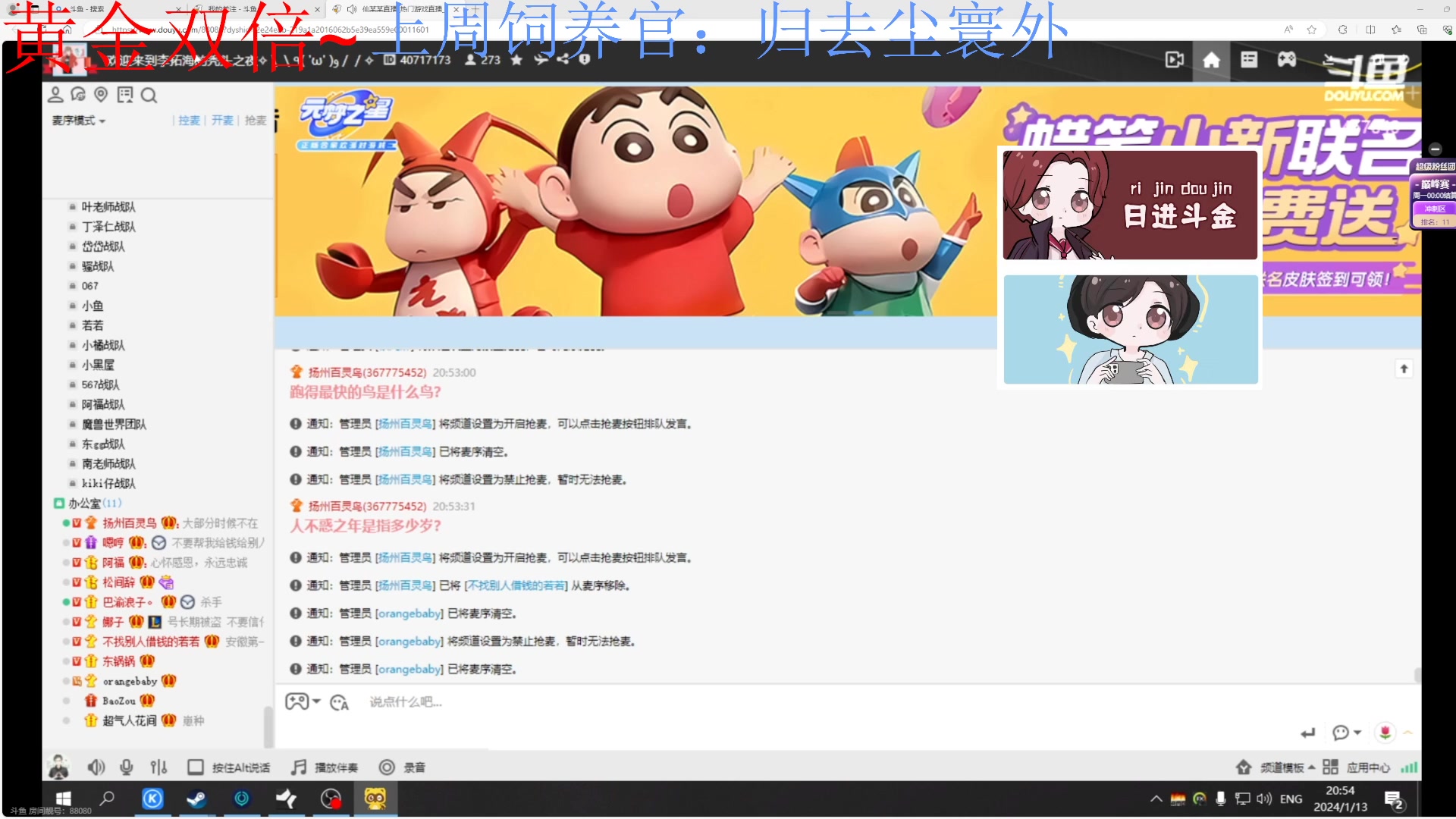Open the KuGou K app in taskbar
The image size is (1456, 819).
coord(152,799)
